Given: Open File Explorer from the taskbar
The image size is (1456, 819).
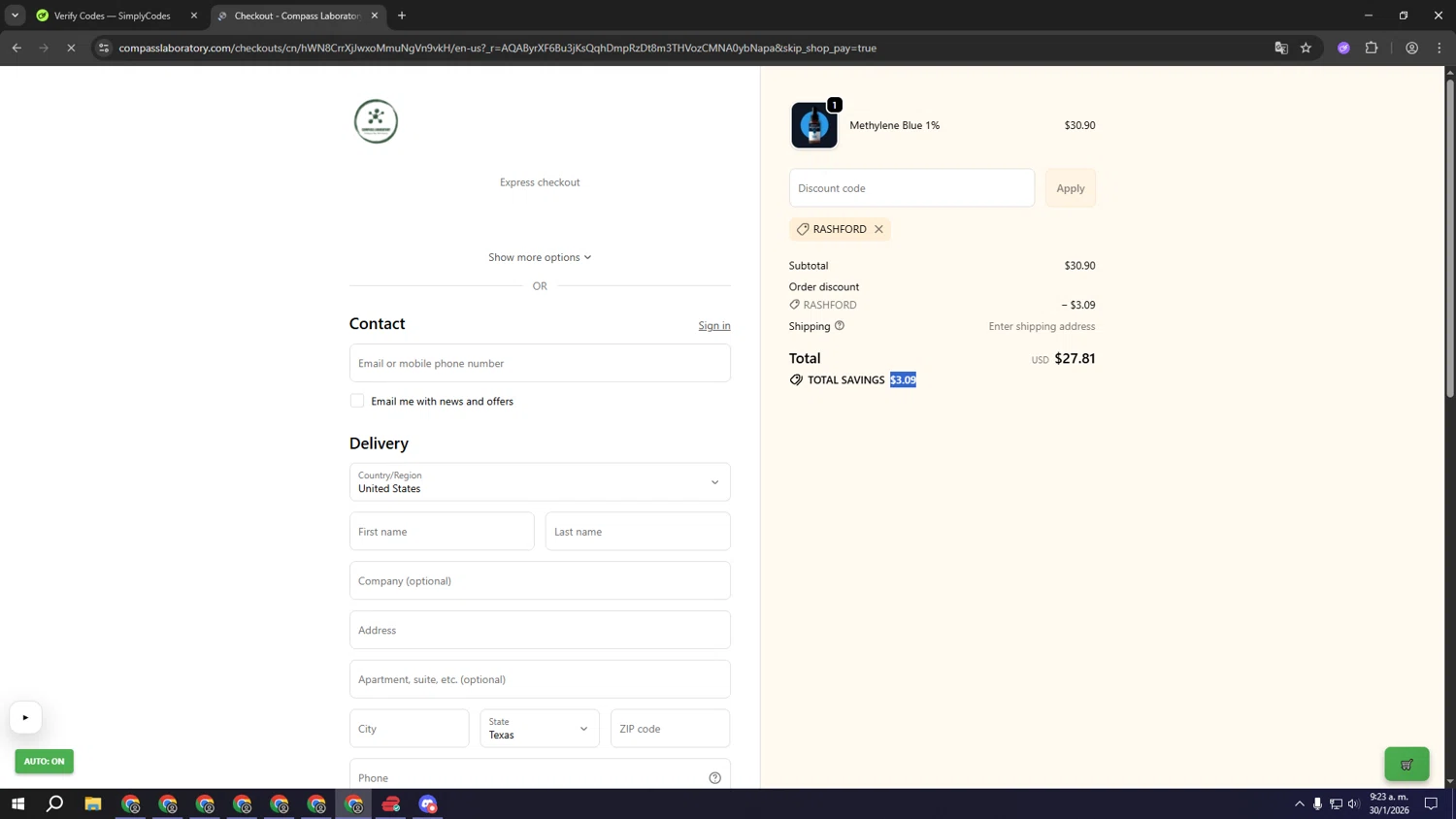Looking at the screenshot, I should 93,803.
